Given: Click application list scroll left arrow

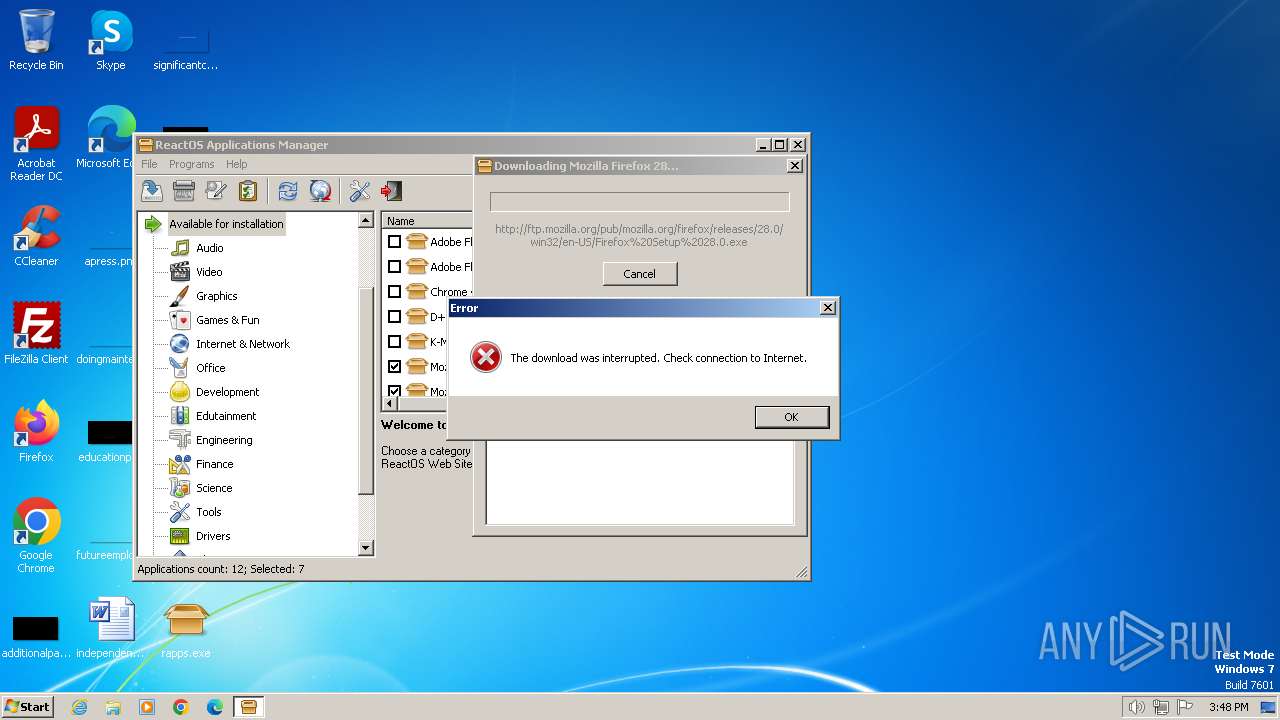Looking at the screenshot, I should coord(391,403).
